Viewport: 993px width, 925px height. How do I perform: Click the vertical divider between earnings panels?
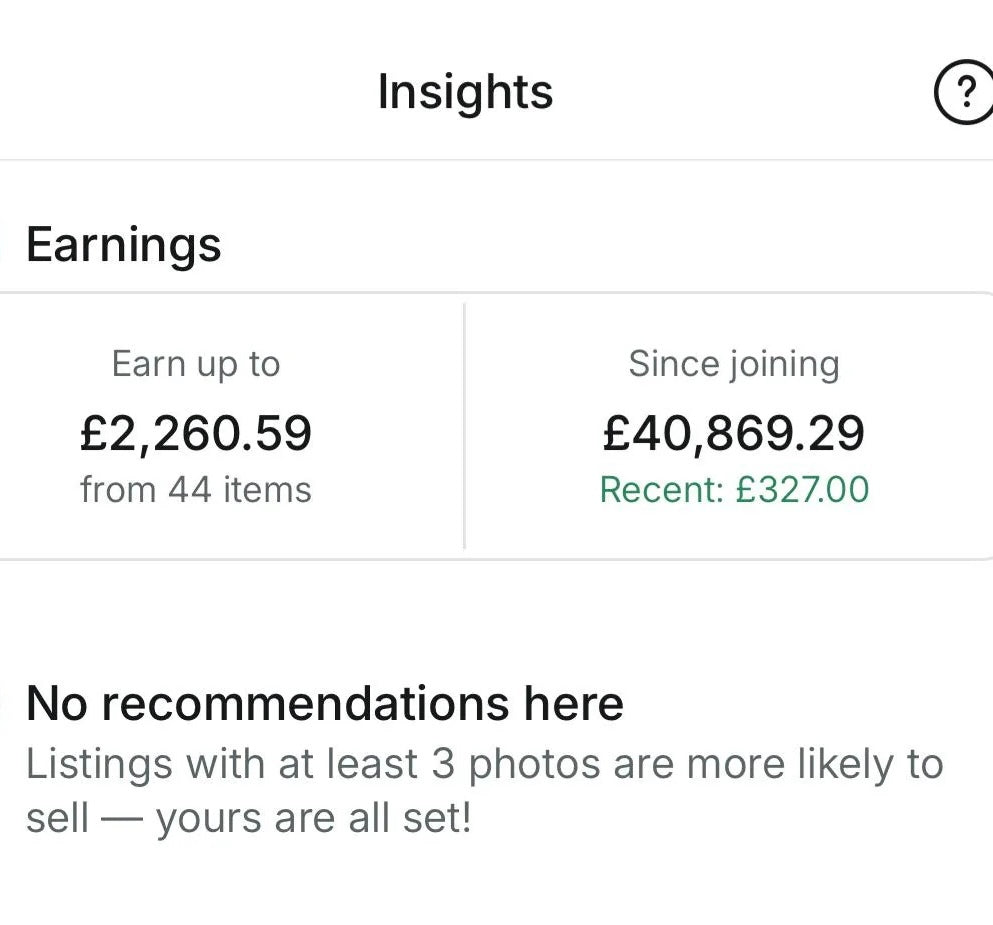click(x=465, y=427)
